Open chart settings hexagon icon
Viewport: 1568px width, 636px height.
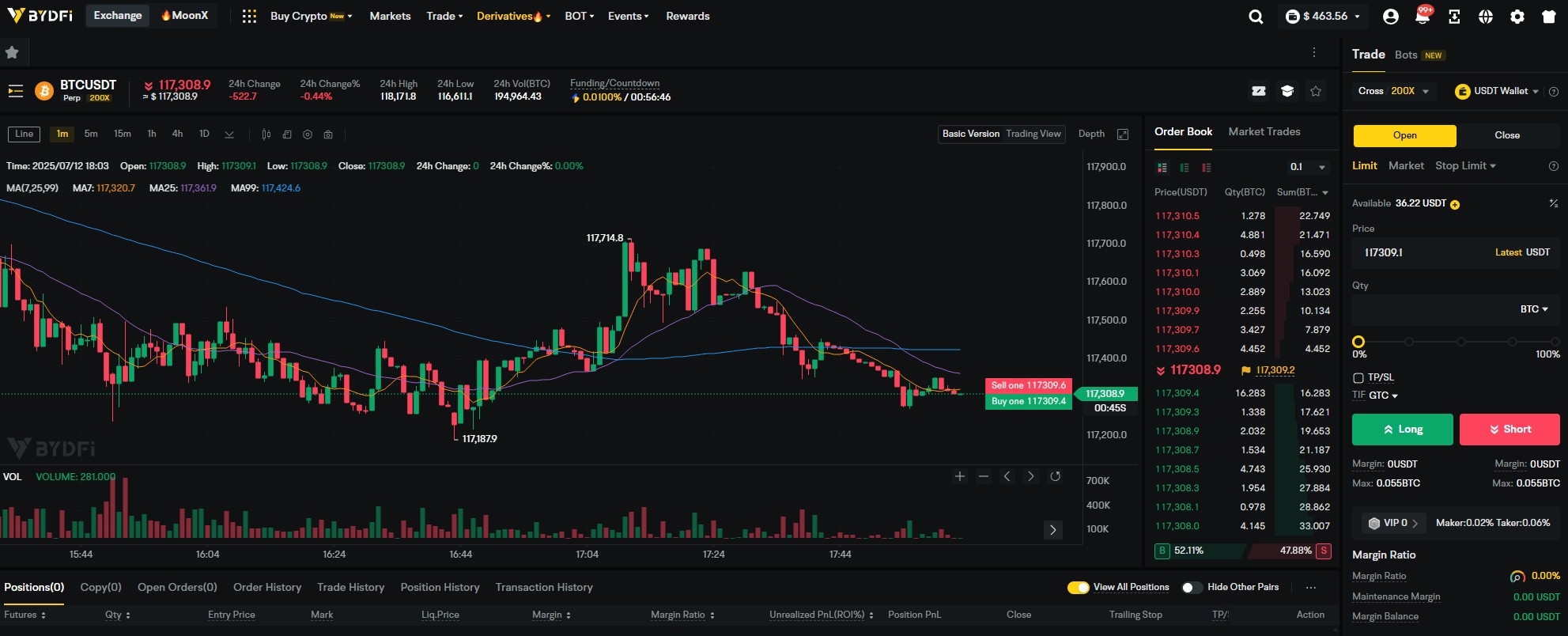308,134
